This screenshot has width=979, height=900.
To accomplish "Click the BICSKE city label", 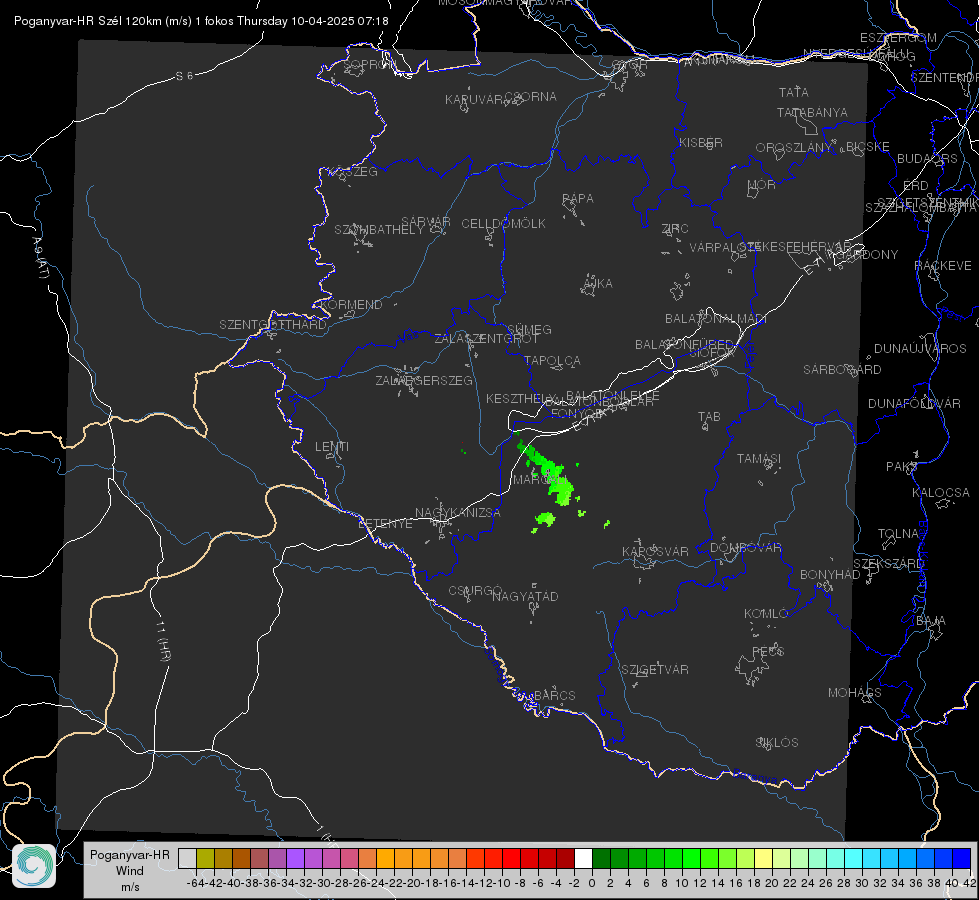I will coord(868,147).
